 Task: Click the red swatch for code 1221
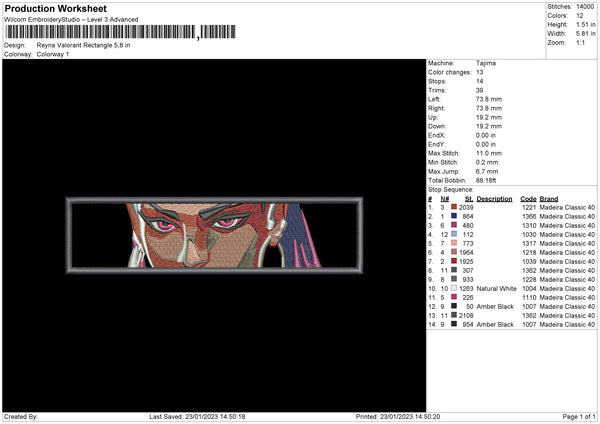tap(454, 207)
